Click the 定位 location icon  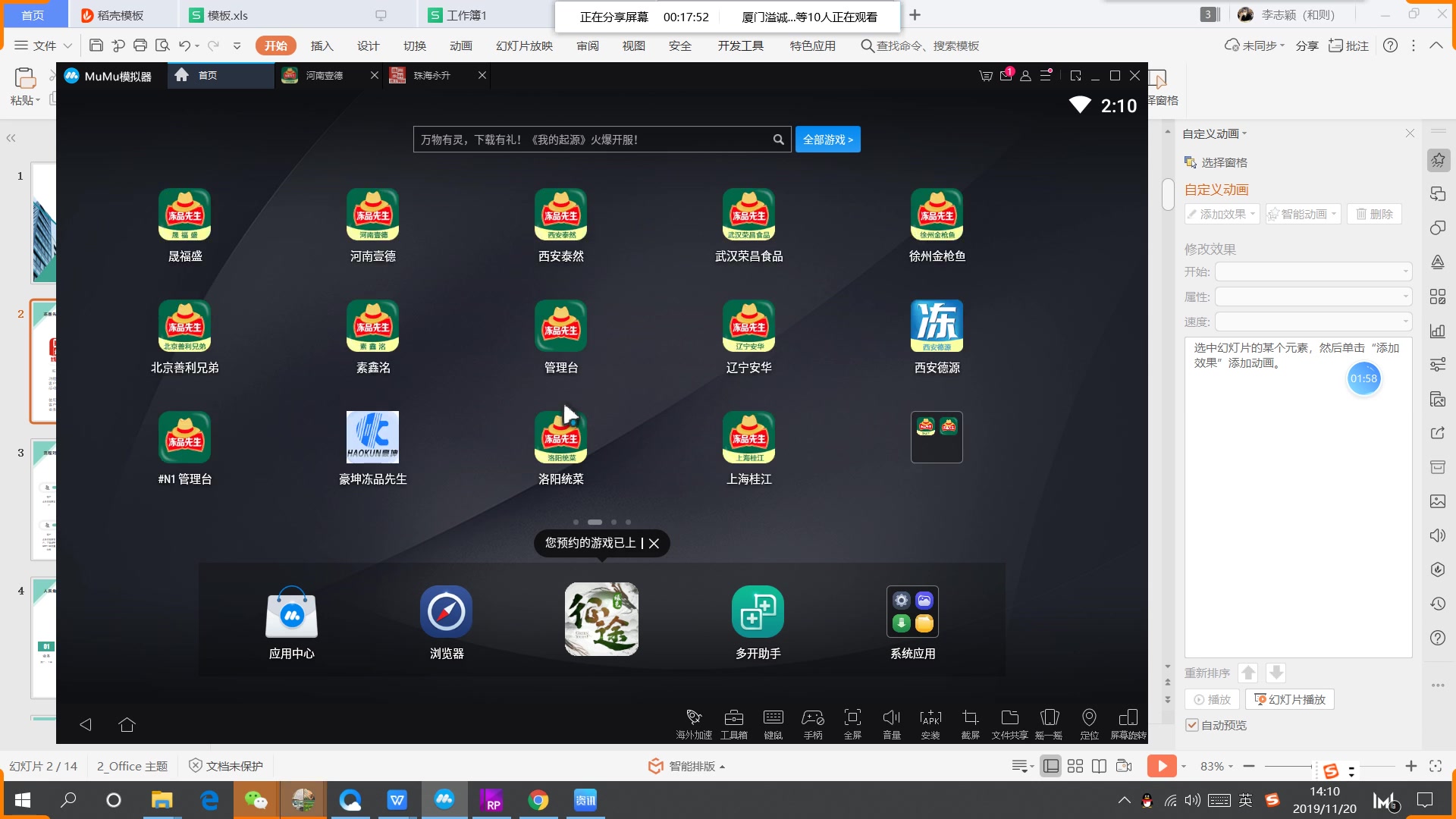tap(1090, 723)
